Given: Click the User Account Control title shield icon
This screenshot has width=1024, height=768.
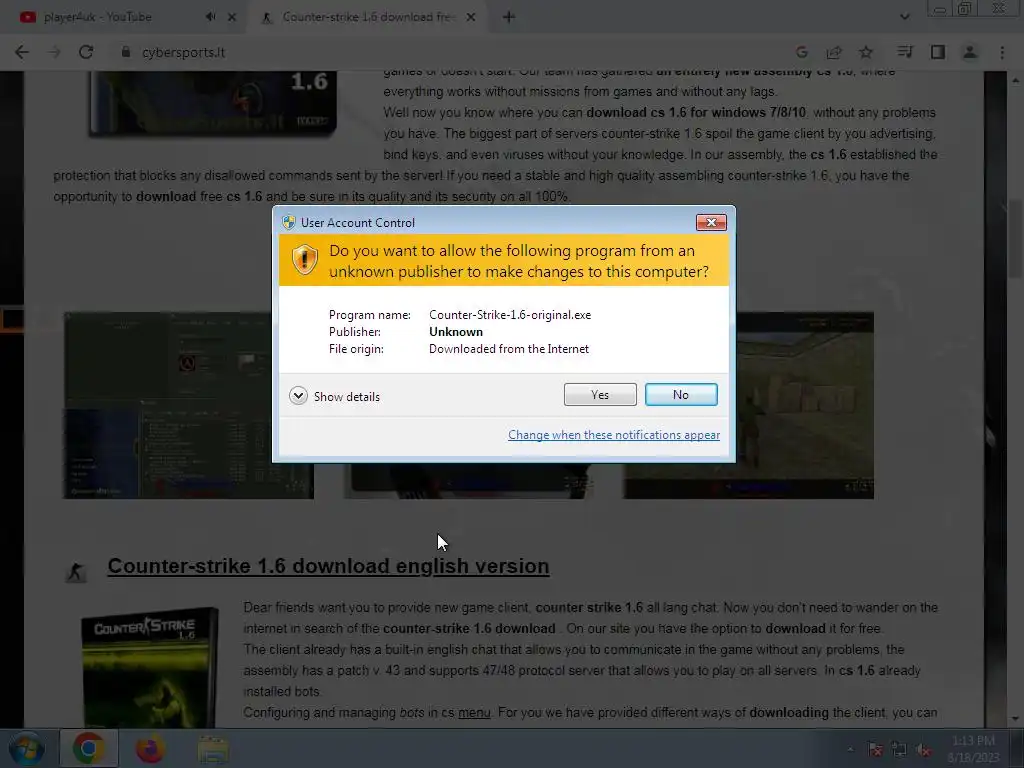Looking at the screenshot, I should [289, 222].
